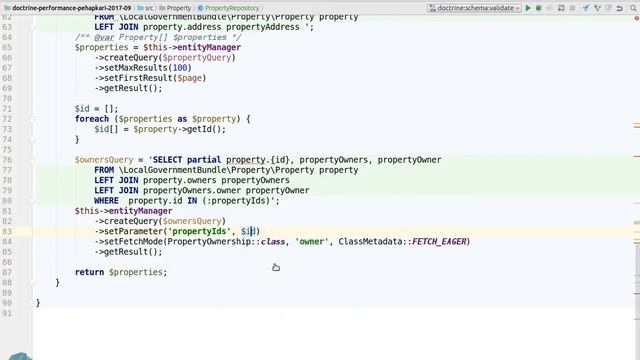
Task: Toggle the fold marker at line 63
Action: click(x=32, y=27)
